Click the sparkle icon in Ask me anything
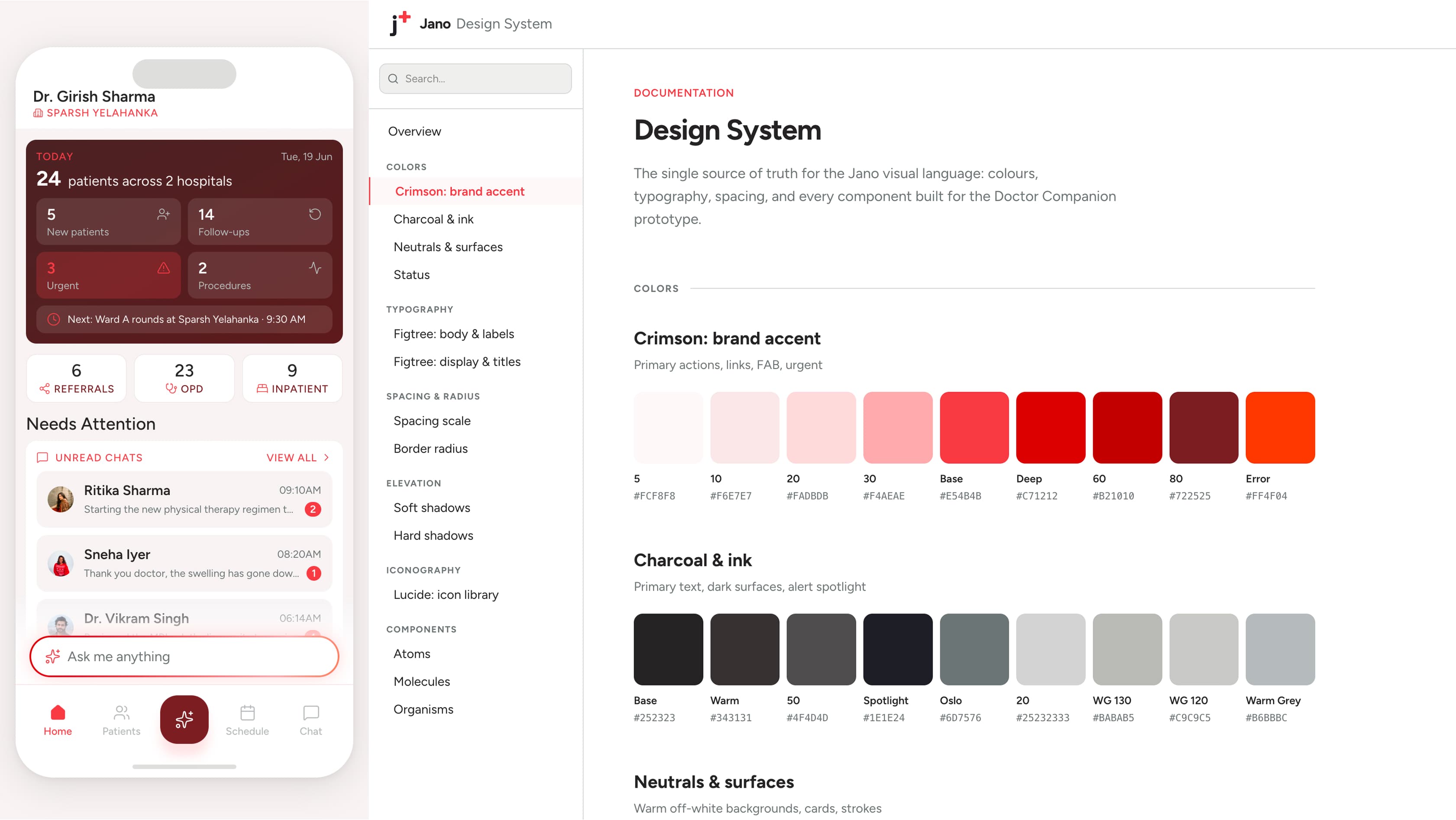The width and height of the screenshot is (1456, 820). pyautogui.click(x=52, y=656)
